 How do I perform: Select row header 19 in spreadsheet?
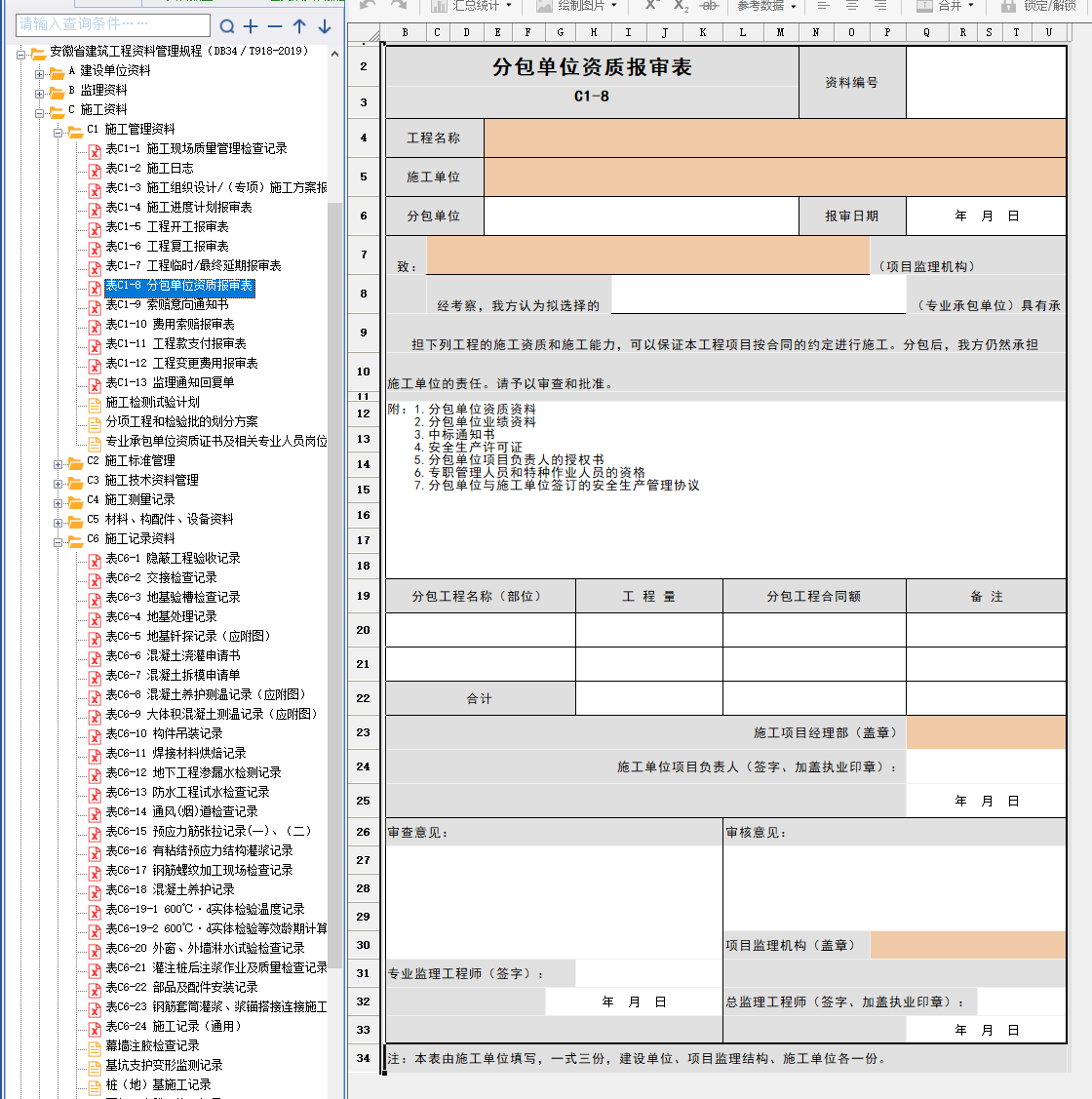coord(363,596)
